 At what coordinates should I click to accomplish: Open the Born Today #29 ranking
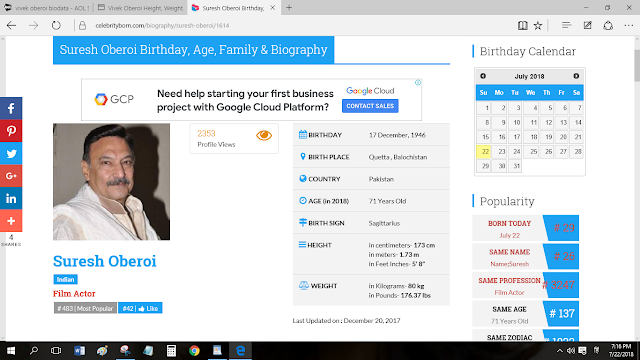point(525,228)
